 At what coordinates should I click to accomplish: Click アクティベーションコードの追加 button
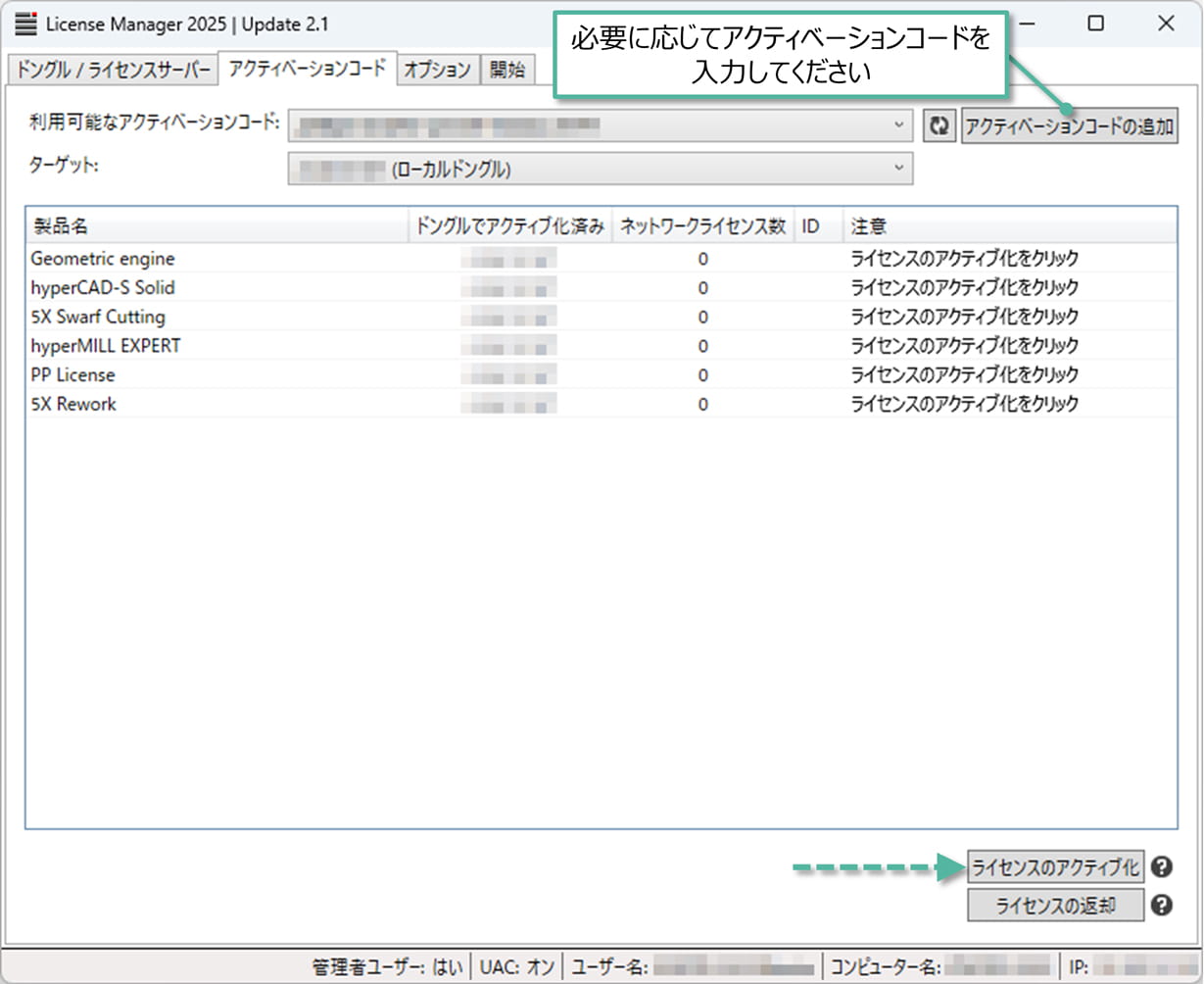(x=1069, y=126)
